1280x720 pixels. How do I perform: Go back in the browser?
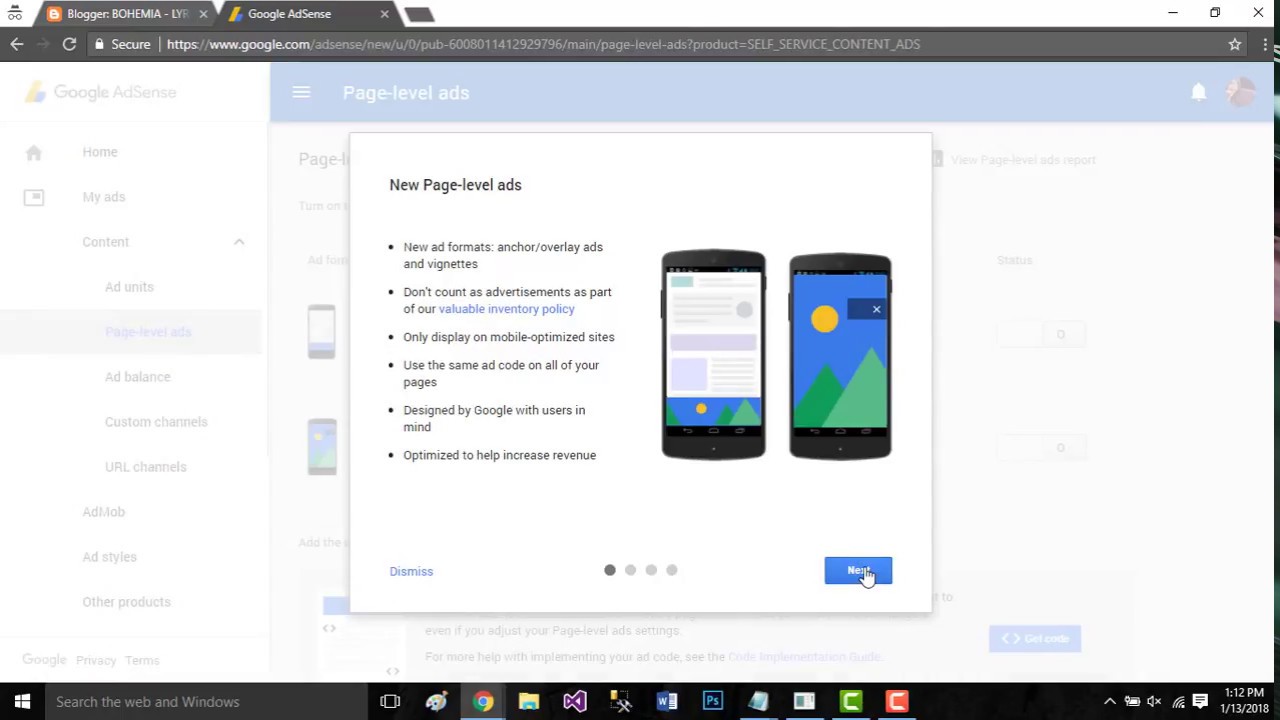(17, 44)
